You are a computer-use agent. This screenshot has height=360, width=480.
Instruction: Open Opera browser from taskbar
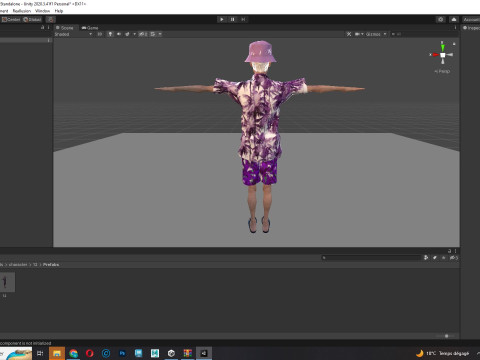coord(90,353)
